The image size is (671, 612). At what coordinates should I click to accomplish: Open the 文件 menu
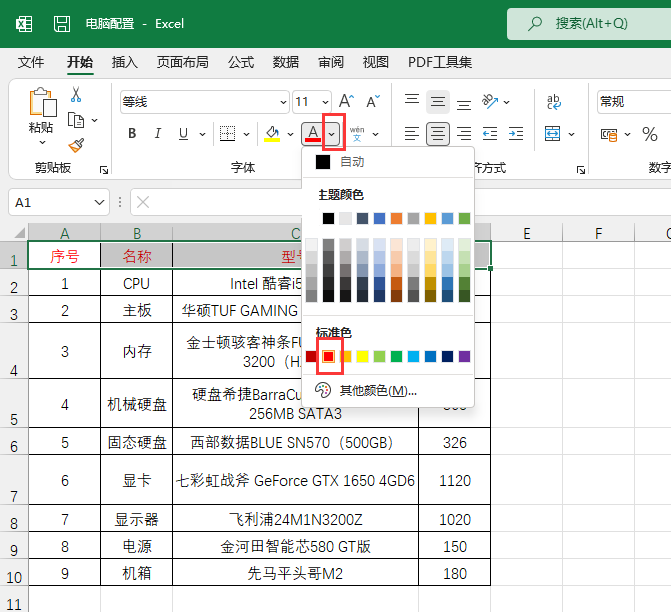31,62
